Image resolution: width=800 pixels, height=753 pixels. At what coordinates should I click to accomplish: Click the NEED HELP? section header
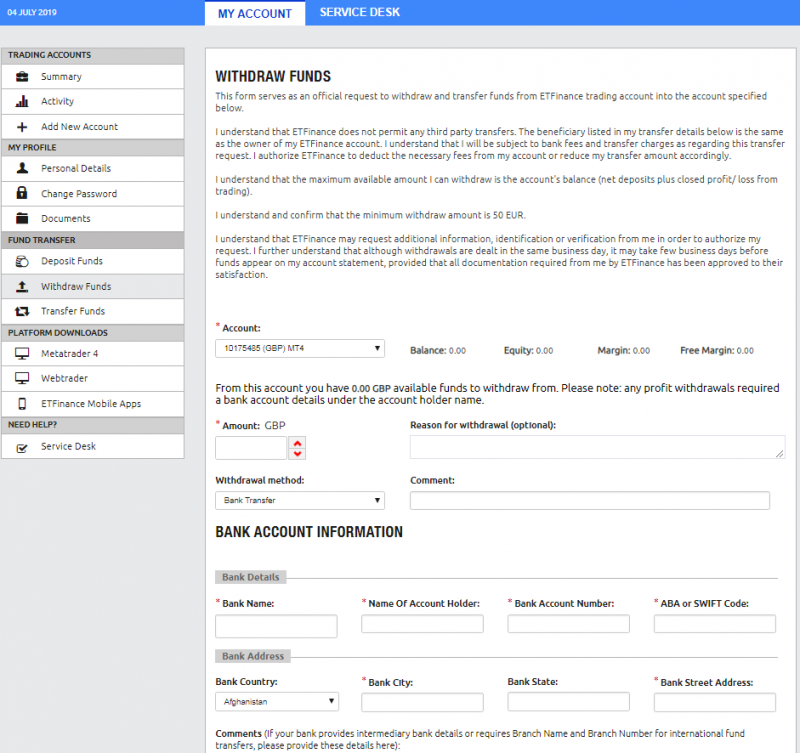coord(93,425)
